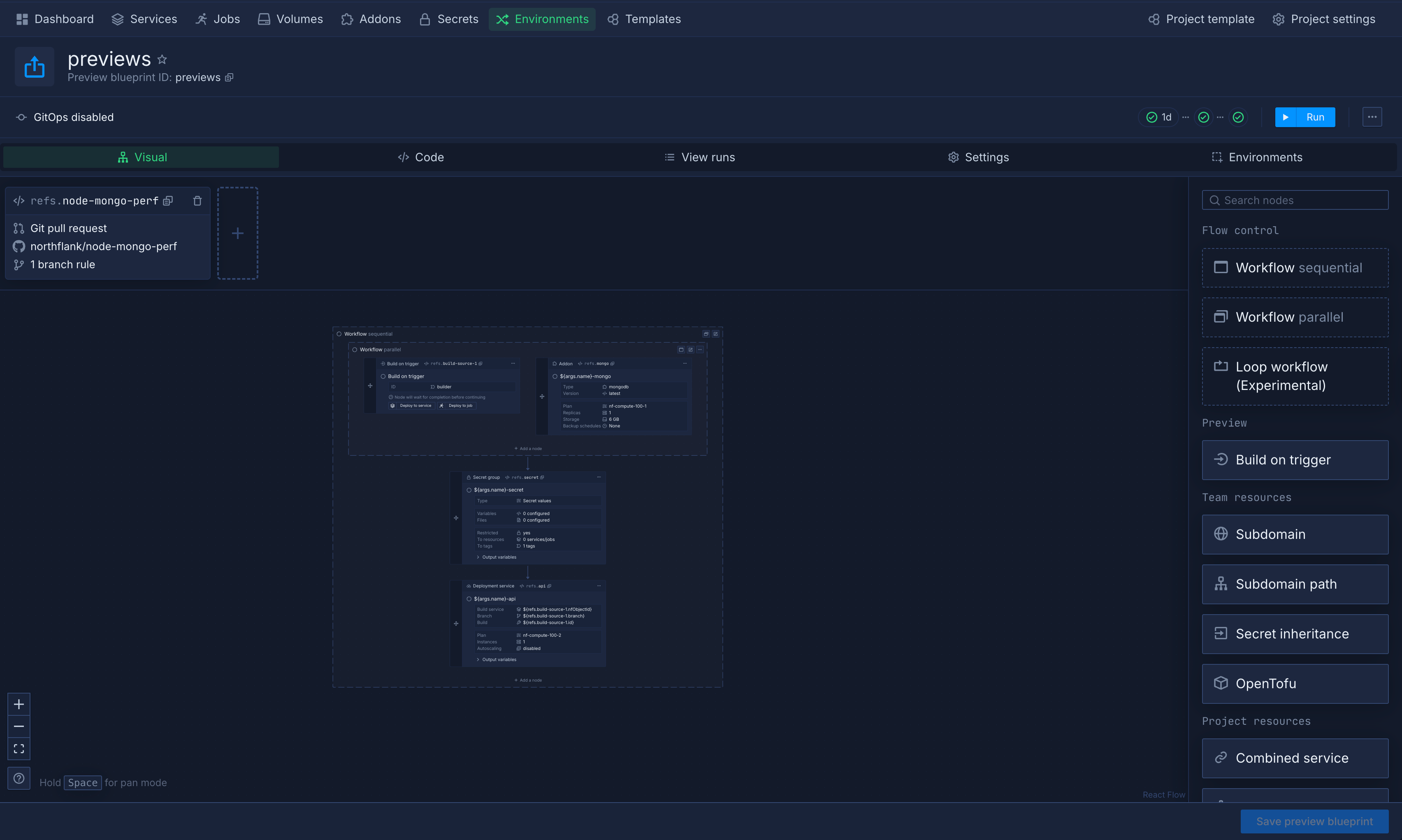1402x840 pixels.
Task: Select the Workflow sequential run status marker
Action: 340,334
